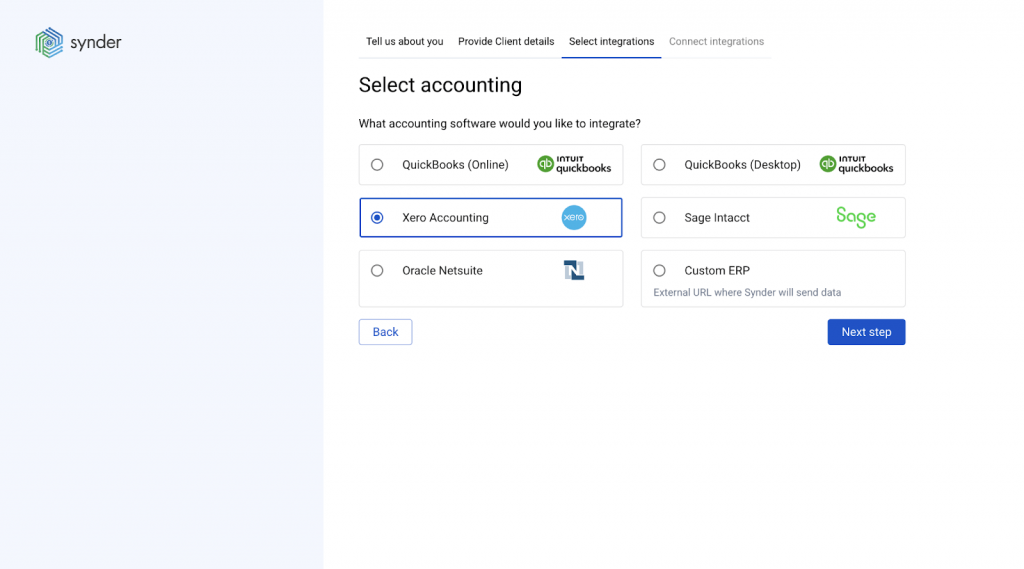Go to Tell us about you tab
Viewport: 1024px width, 569px height.
point(404,41)
